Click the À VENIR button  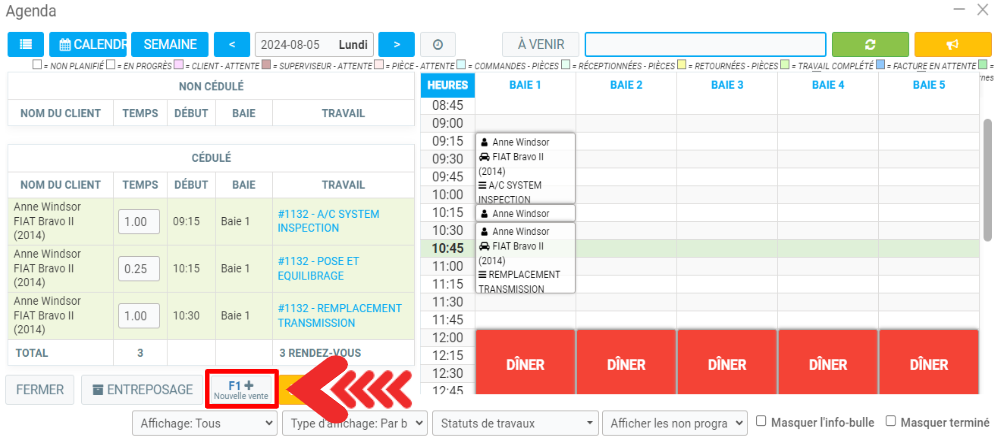coord(540,45)
